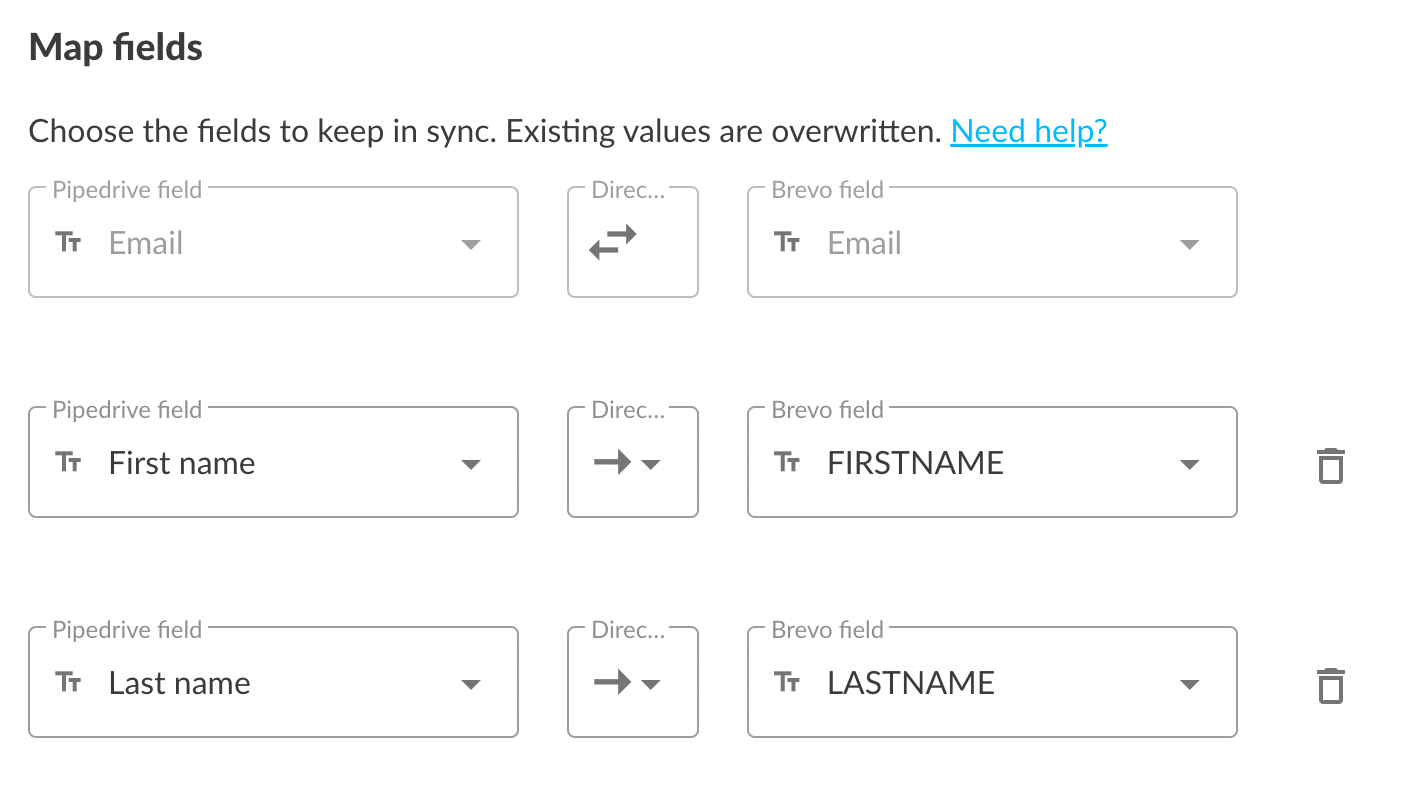The image size is (1422, 788).
Task: Expand the disabled Brevo Email dropdown arrow
Action: pos(1189,244)
